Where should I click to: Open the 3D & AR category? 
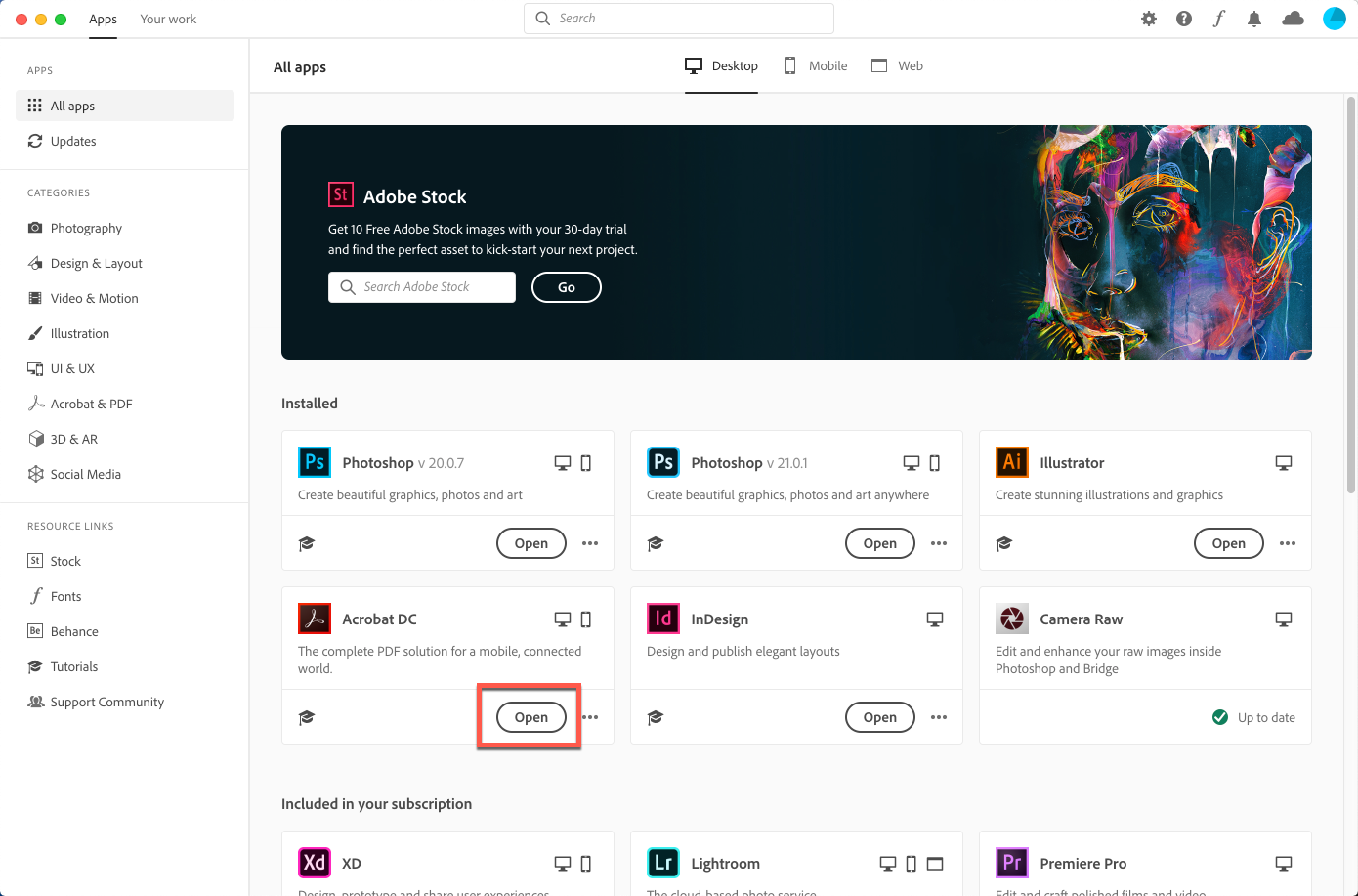[125, 439]
